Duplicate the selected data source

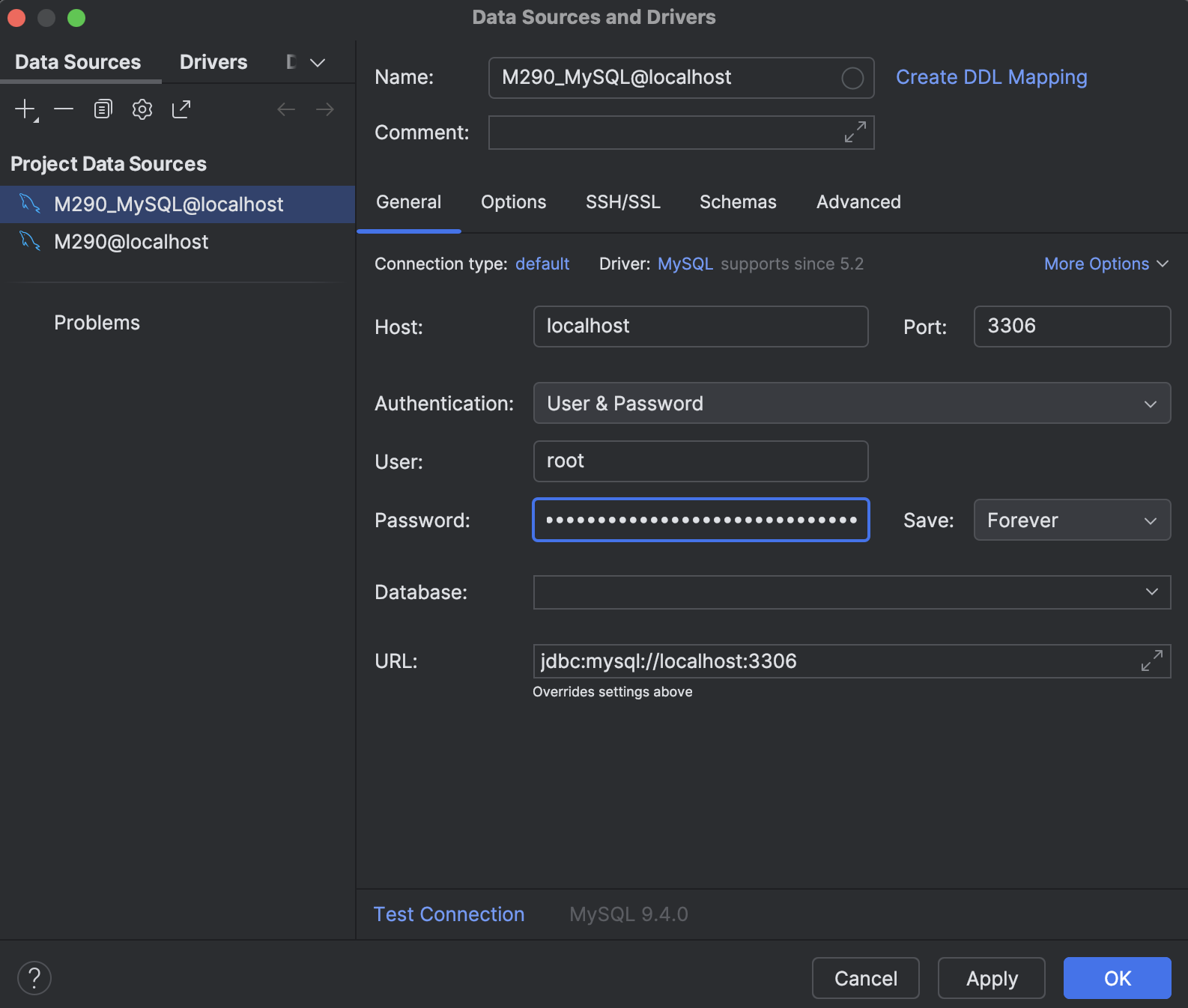[x=103, y=109]
